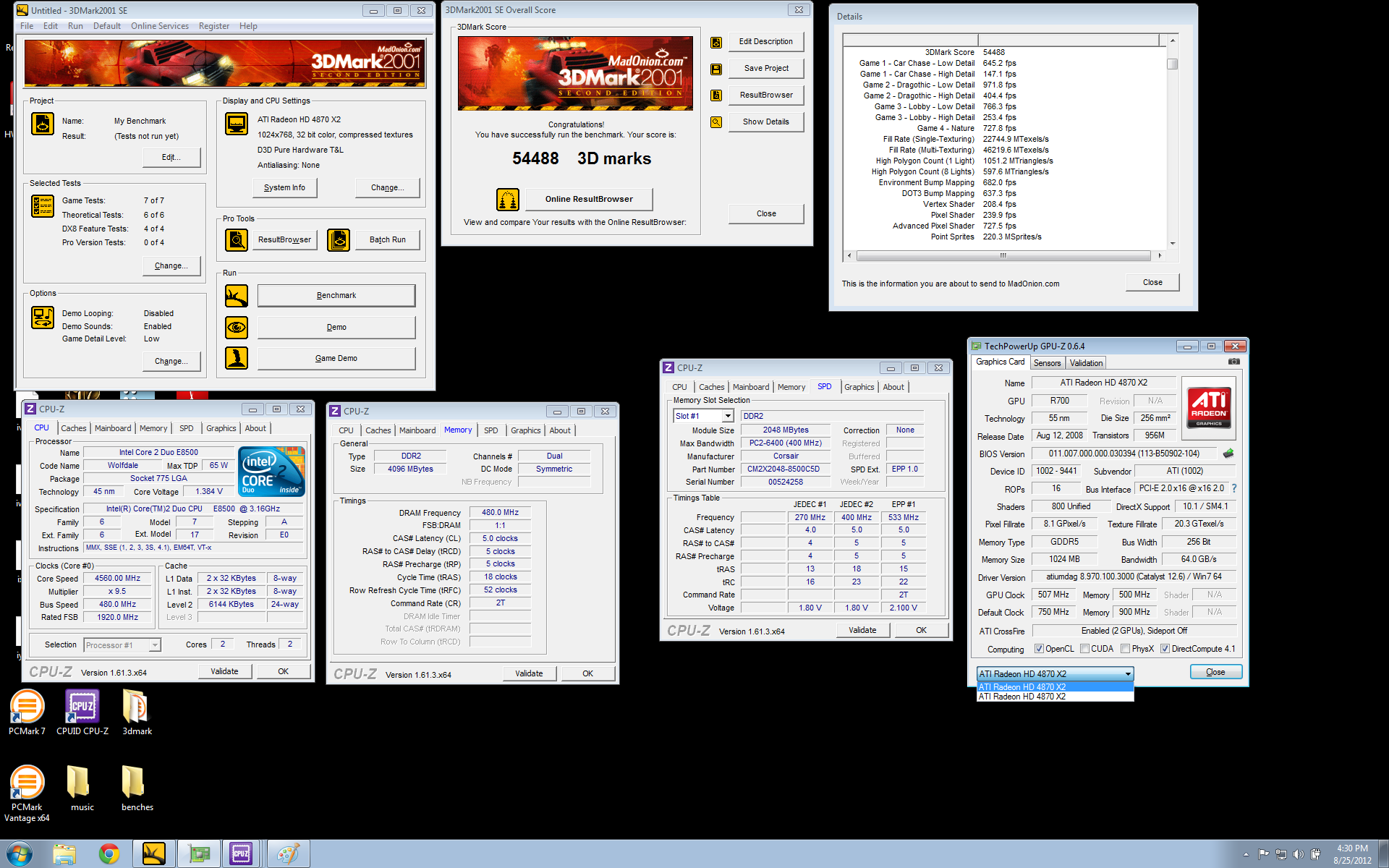Click the Benchmark run icon

point(237,296)
